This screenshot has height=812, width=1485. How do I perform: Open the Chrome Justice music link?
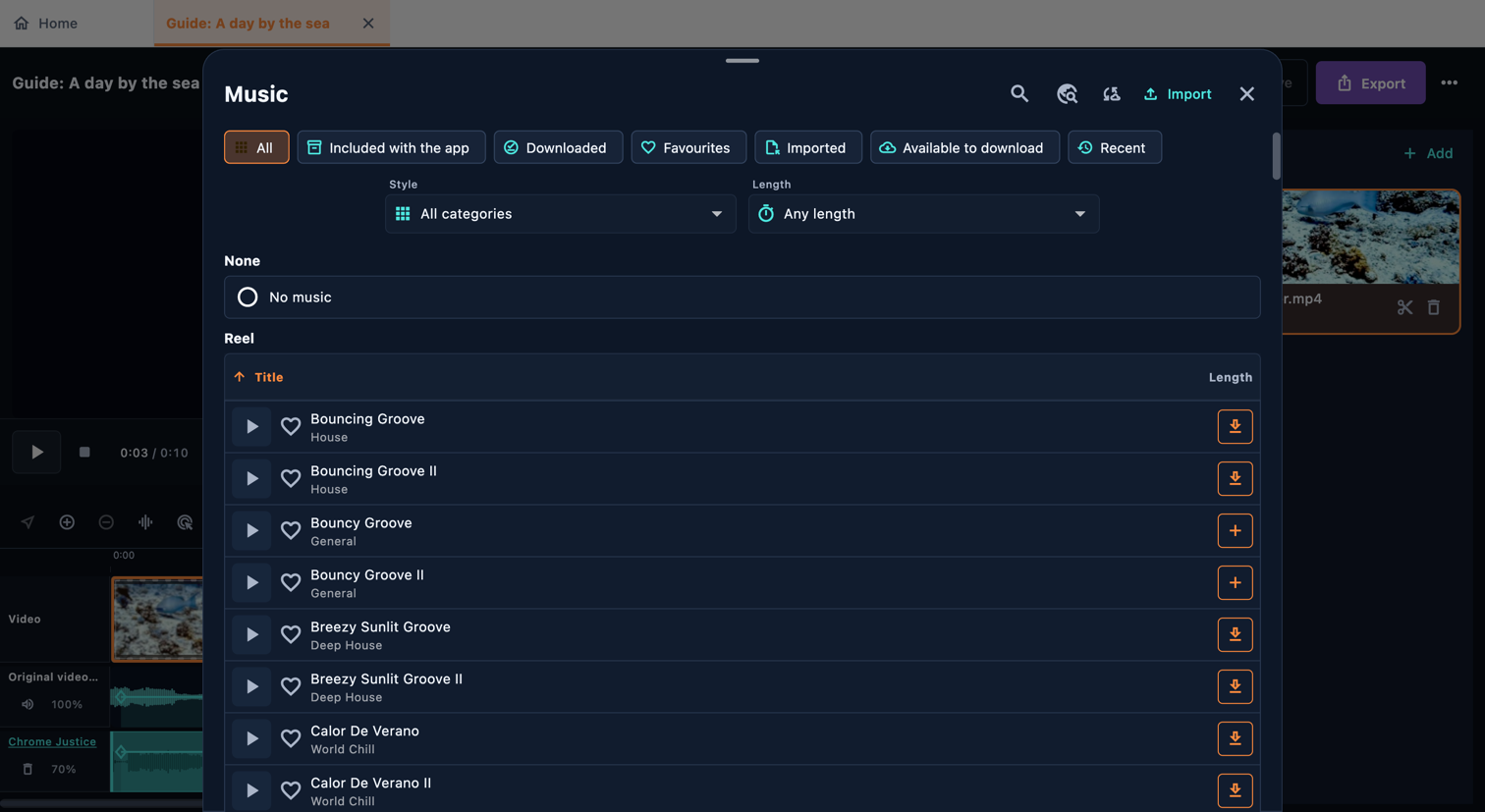52,741
